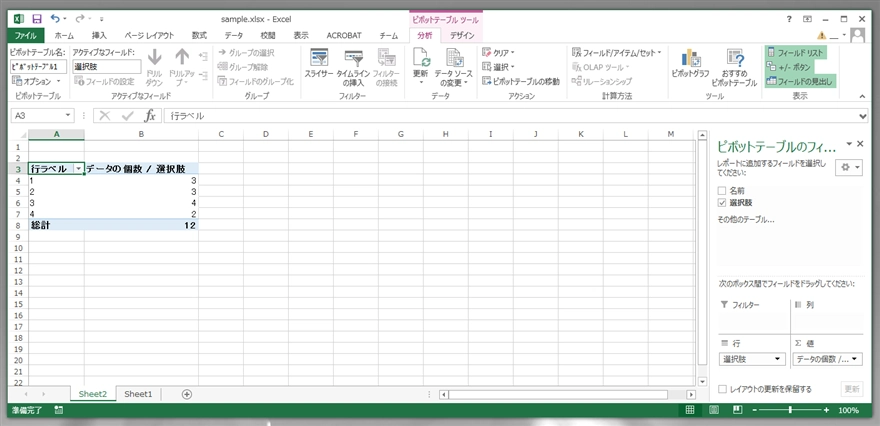Click the 校閲 (Review) ribbon tab
This screenshot has height=426, width=880.
[x=268, y=35]
